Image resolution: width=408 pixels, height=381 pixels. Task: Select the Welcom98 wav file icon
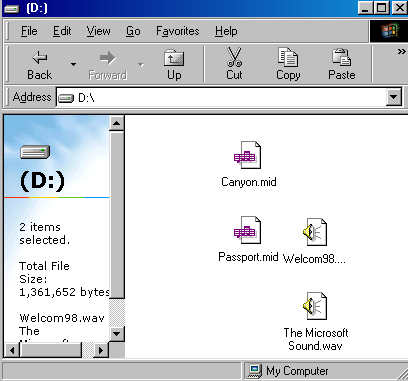coord(315,232)
